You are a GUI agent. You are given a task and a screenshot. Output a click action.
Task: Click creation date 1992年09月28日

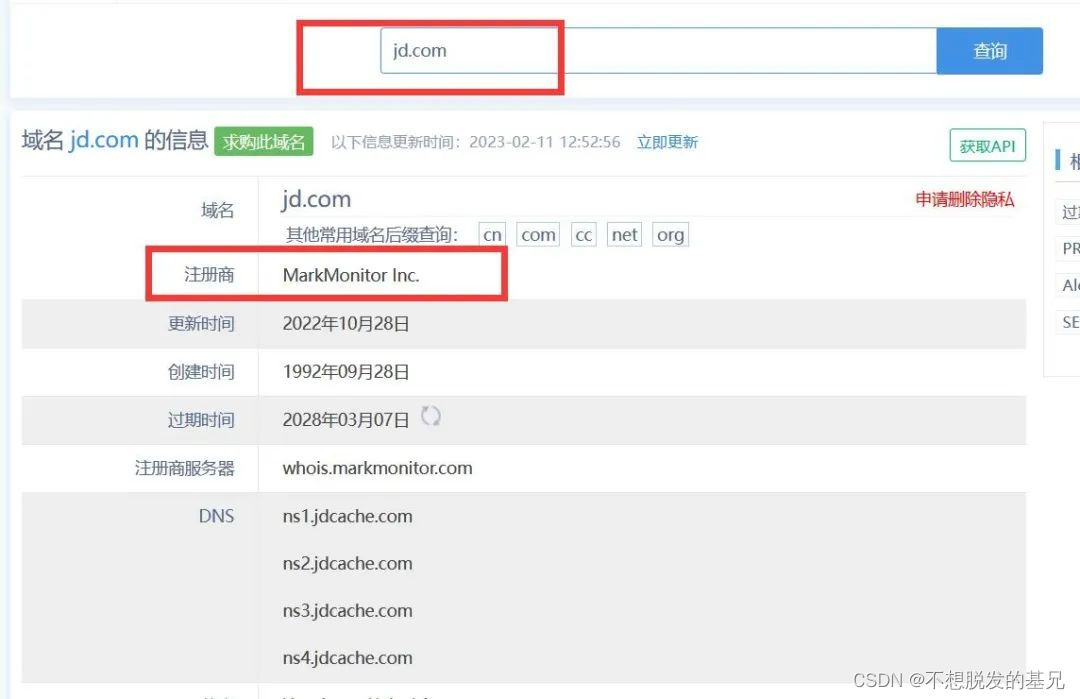346,372
